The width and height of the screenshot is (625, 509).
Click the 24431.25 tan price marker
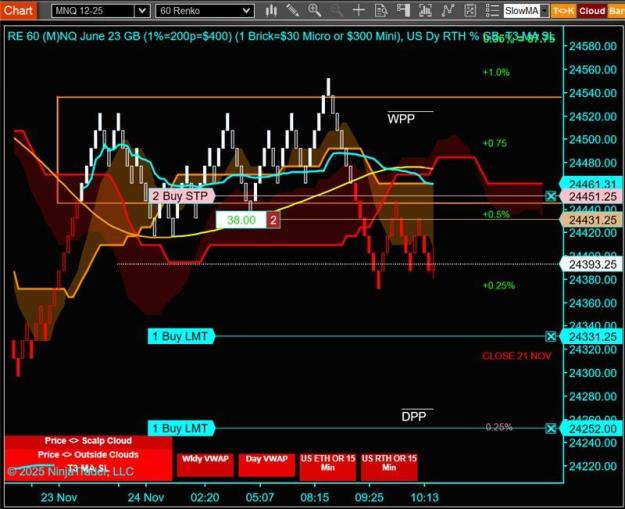pyautogui.click(x=592, y=220)
